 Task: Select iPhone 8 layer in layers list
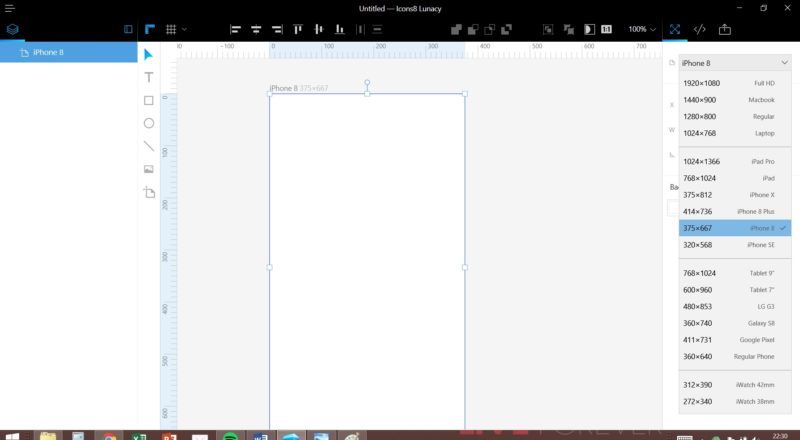[46, 52]
